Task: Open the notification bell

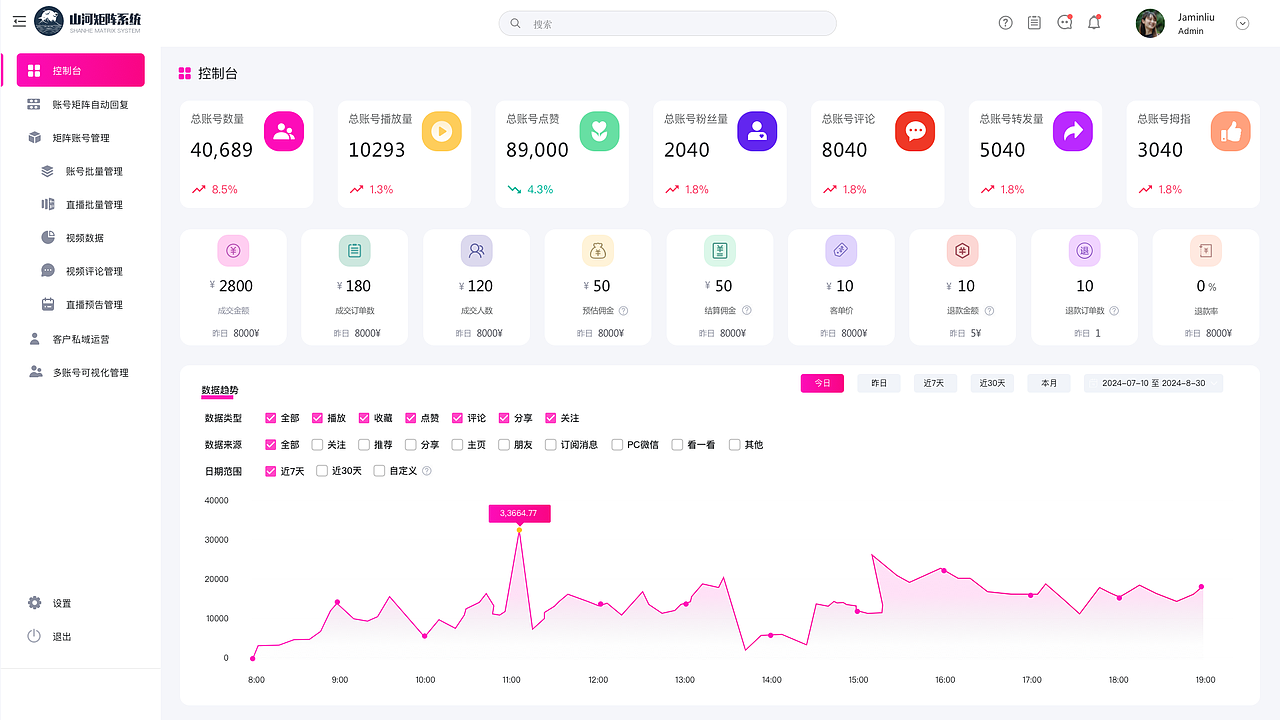Action: [x=1094, y=23]
